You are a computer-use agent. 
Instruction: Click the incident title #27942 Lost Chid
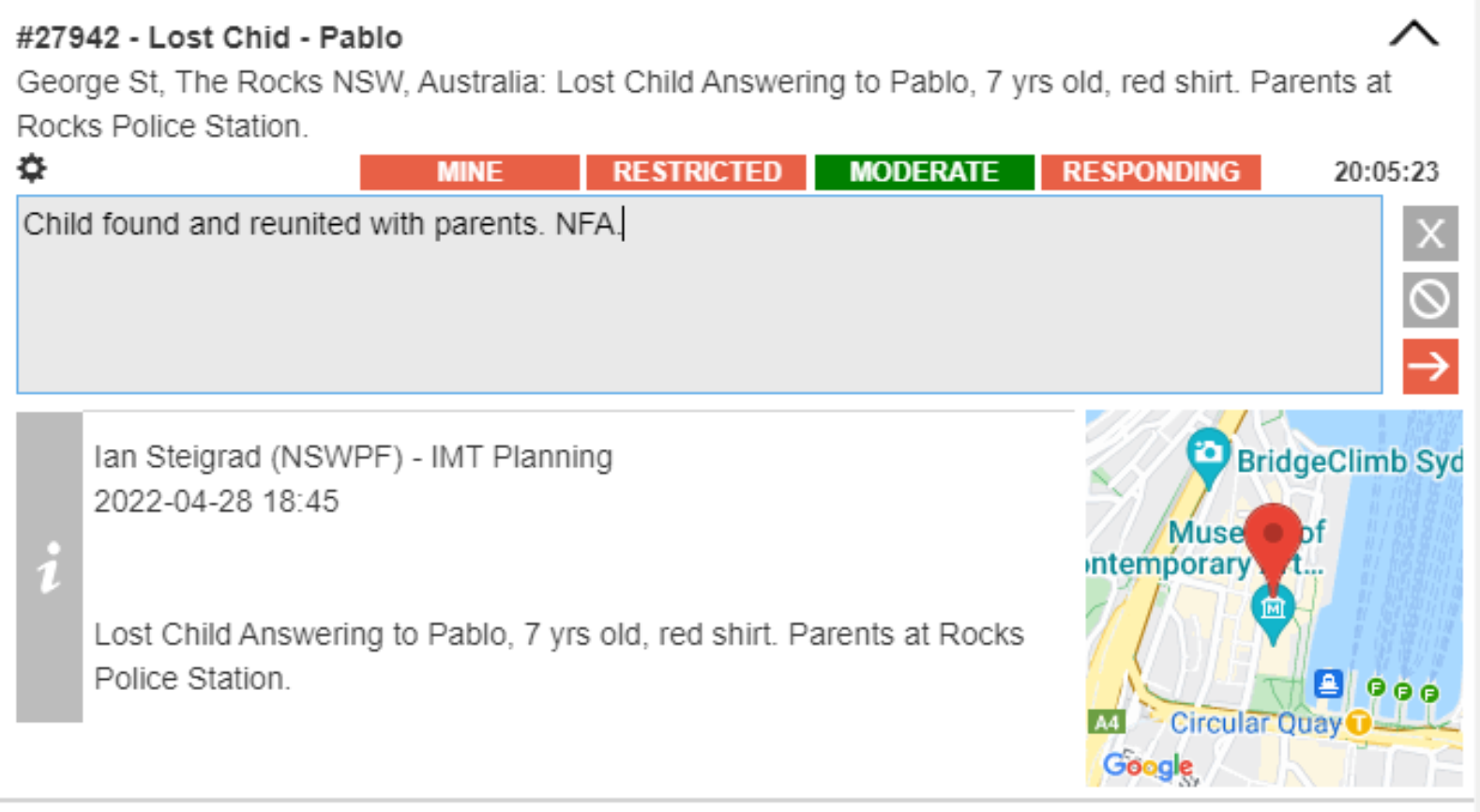point(210,38)
